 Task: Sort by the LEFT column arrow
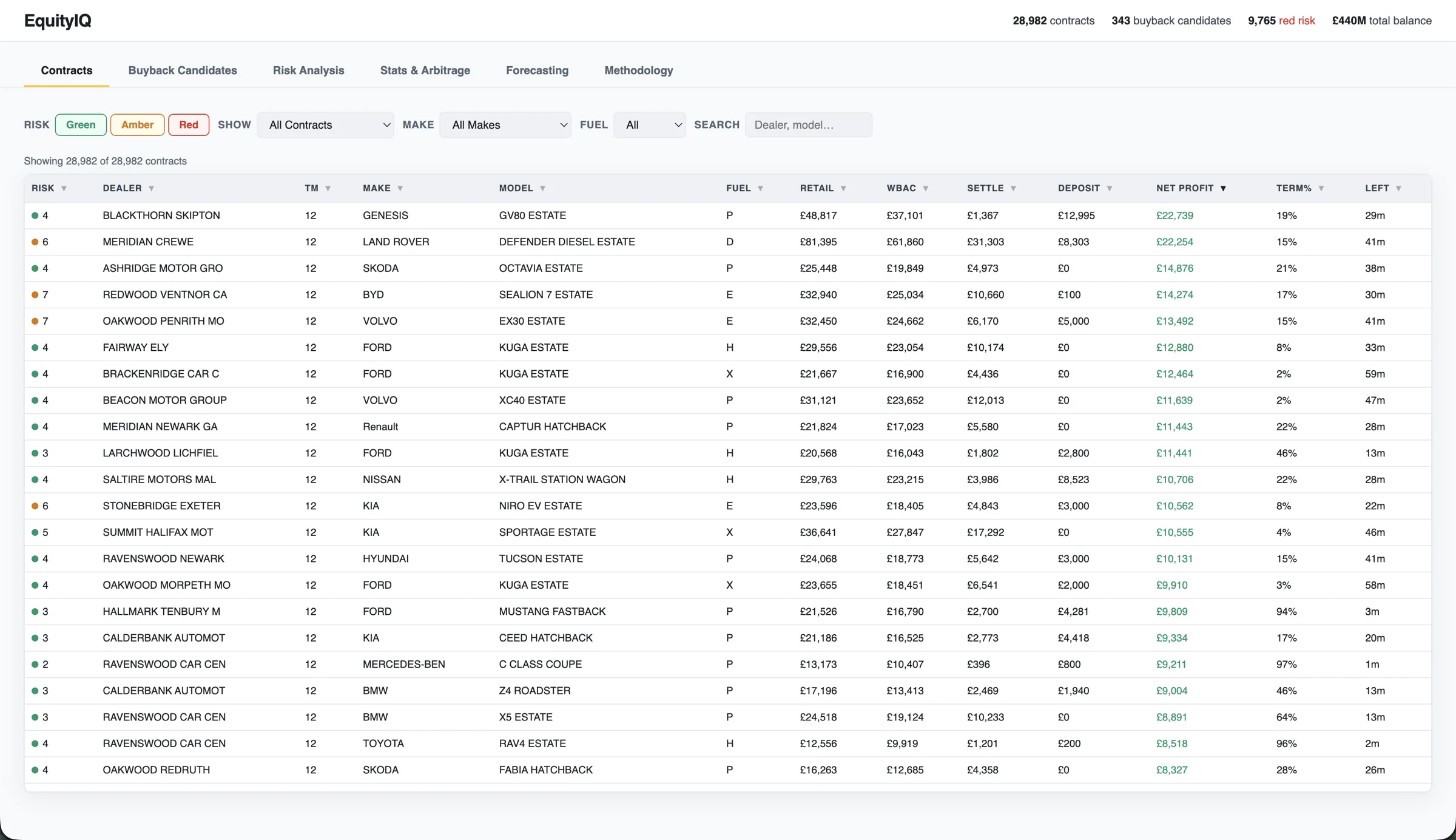tap(1398, 189)
